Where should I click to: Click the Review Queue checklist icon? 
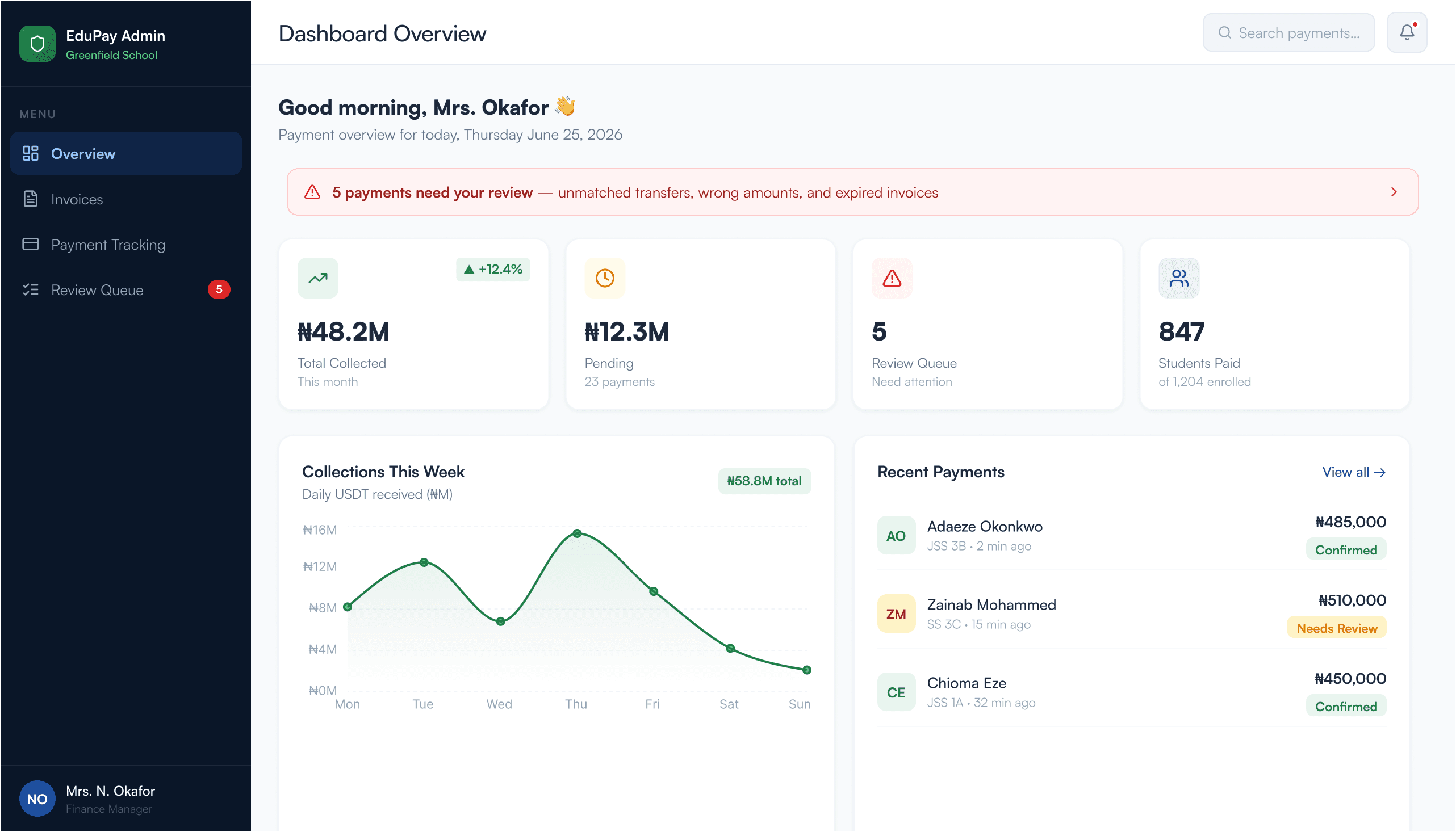[30, 289]
